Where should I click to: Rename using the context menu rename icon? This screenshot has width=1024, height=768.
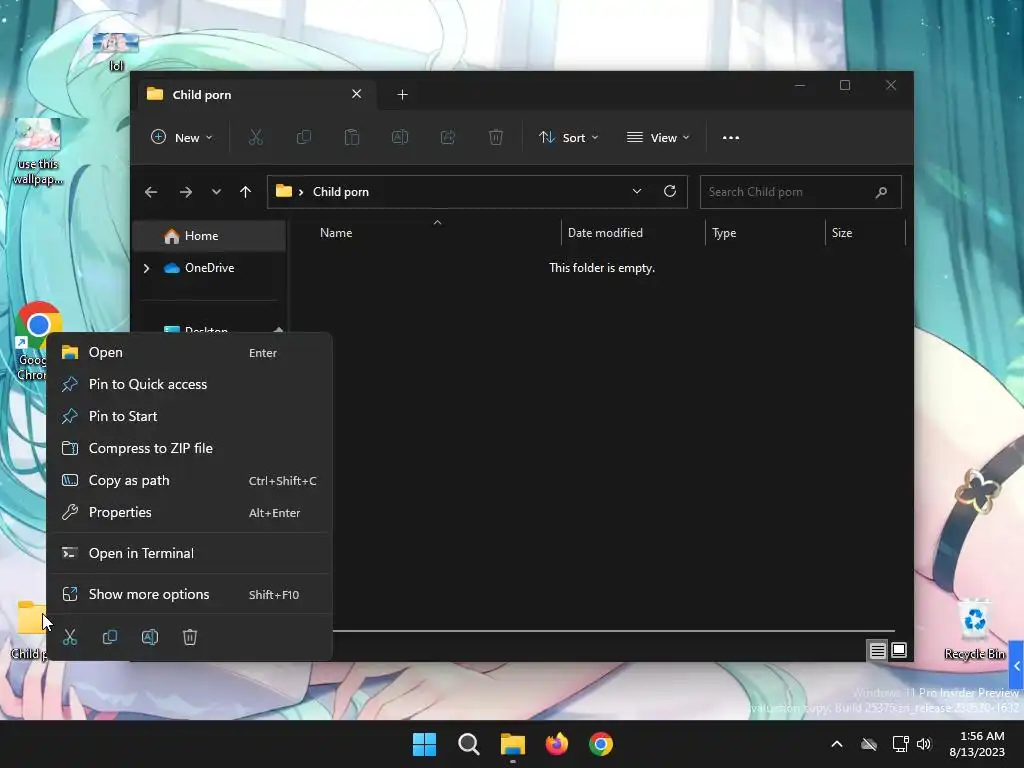coord(150,637)
